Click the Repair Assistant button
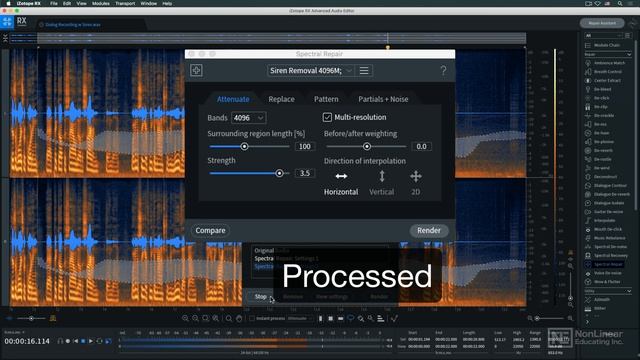The width and height of the screenshot is (640, 360). (x=602, y=23)
